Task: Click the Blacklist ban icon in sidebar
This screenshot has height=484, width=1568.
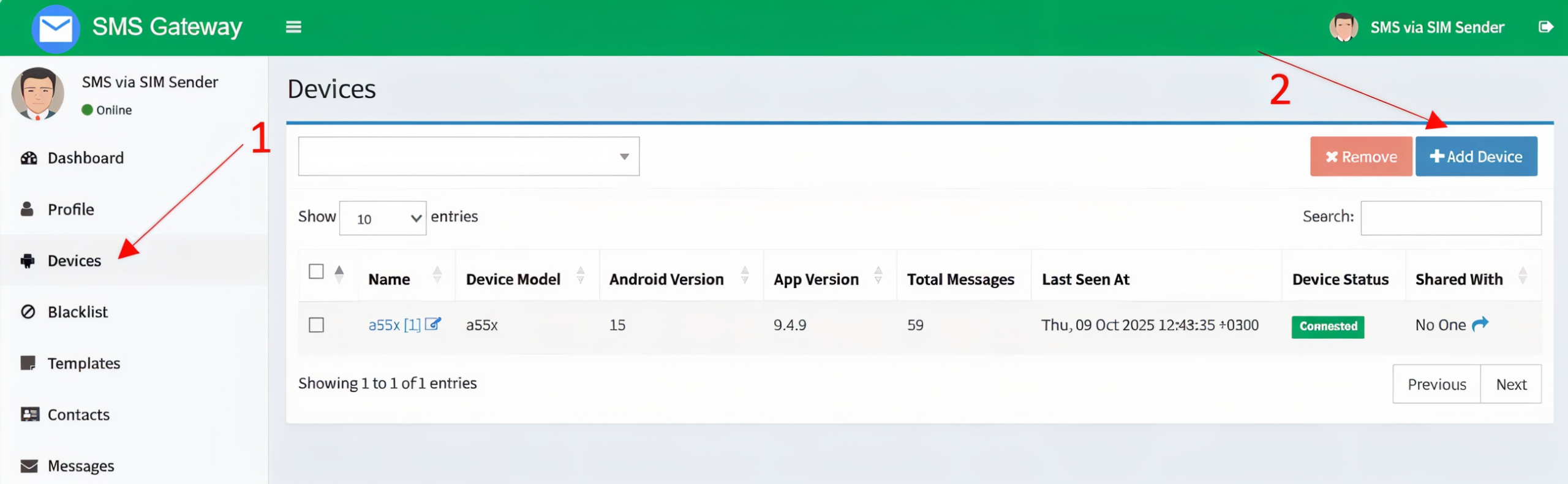Action: (x=28, y=312)
